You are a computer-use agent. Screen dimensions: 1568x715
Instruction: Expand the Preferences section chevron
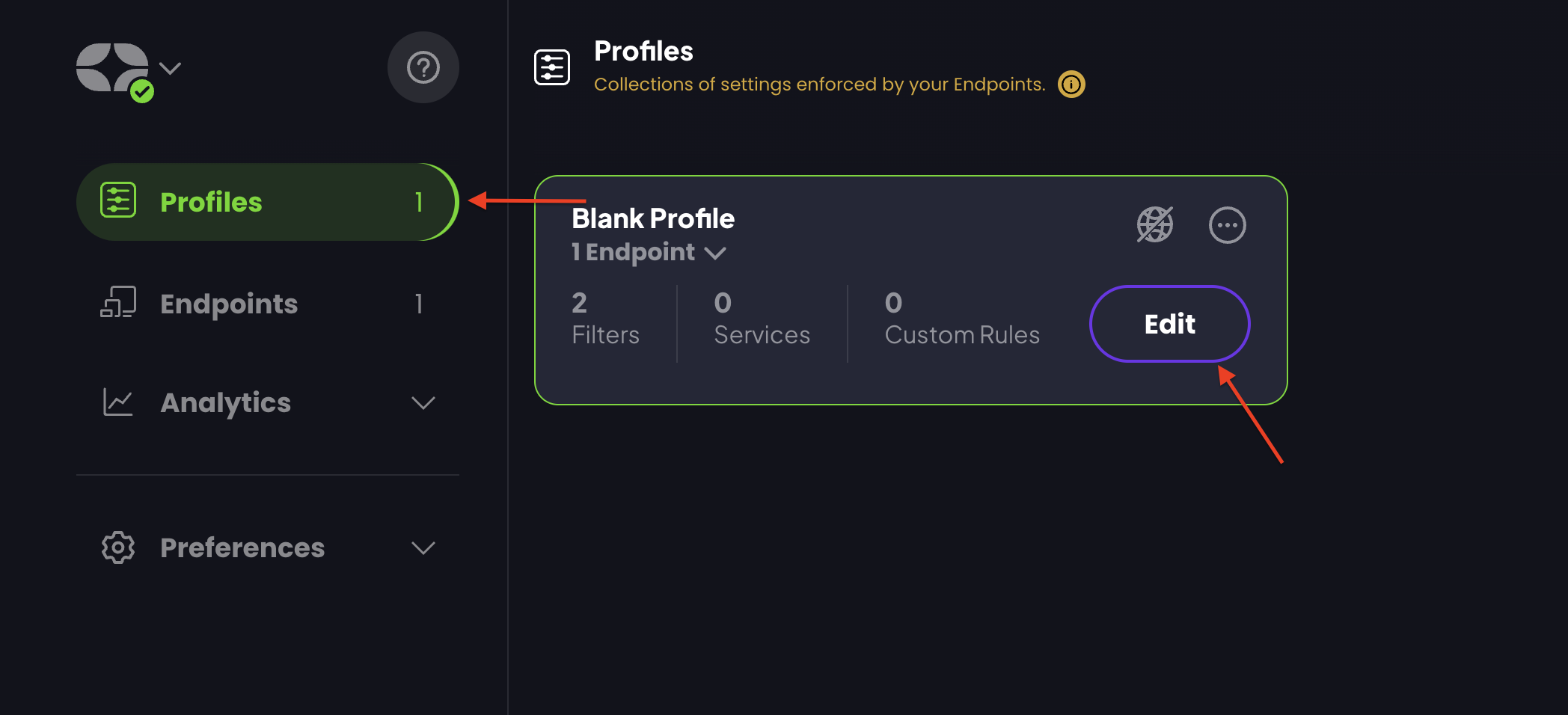pos(423,547)
